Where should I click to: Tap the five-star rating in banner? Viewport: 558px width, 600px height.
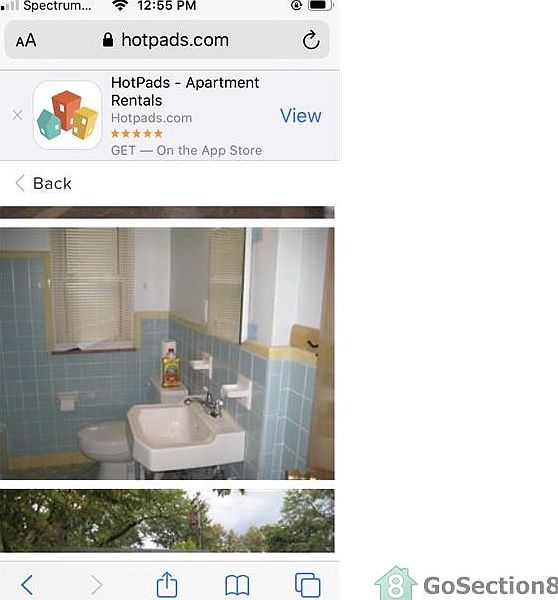pyautogui.click(x=137, y=134)
